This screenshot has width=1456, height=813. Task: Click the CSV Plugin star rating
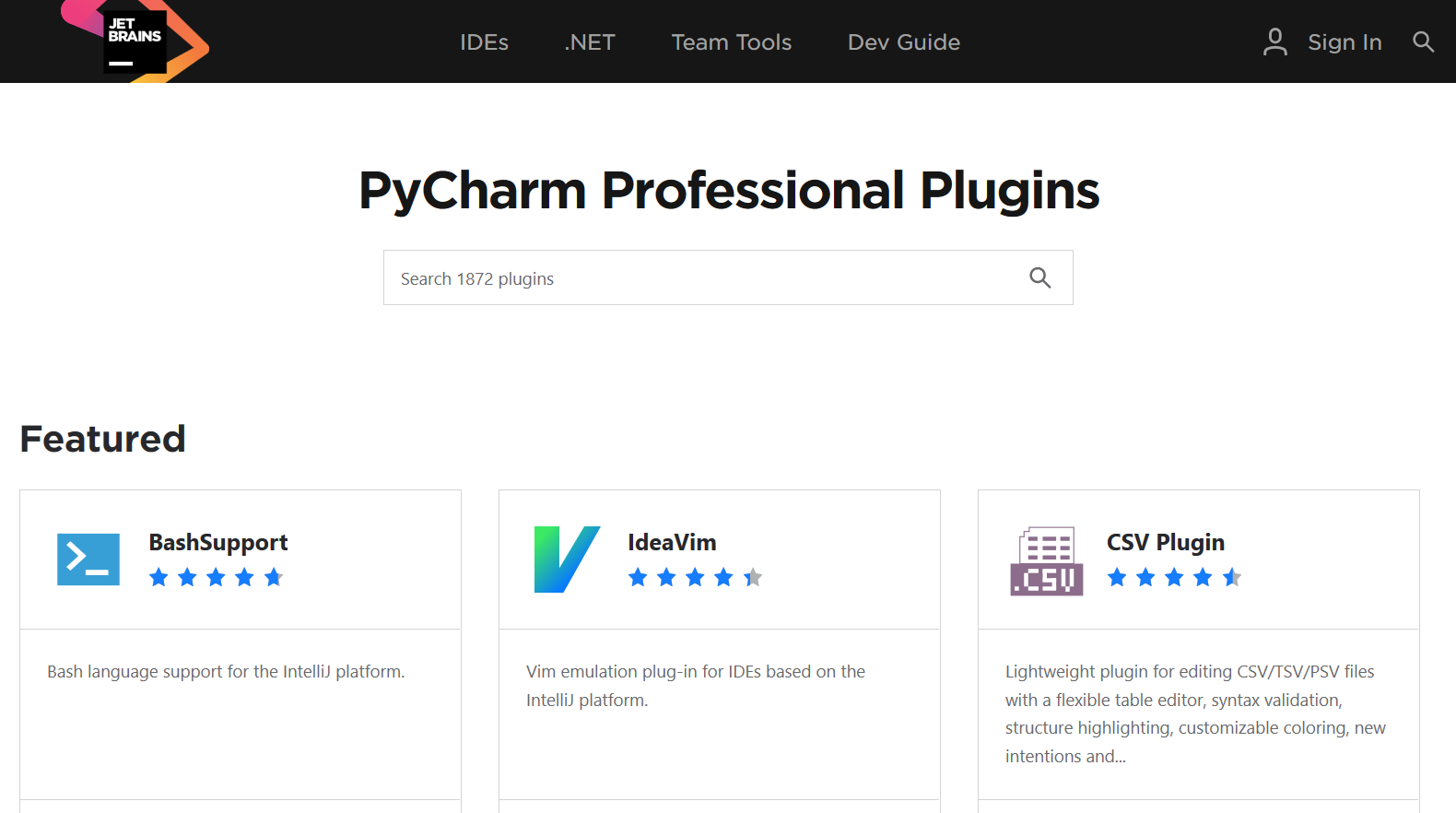tap(1174, 578)
